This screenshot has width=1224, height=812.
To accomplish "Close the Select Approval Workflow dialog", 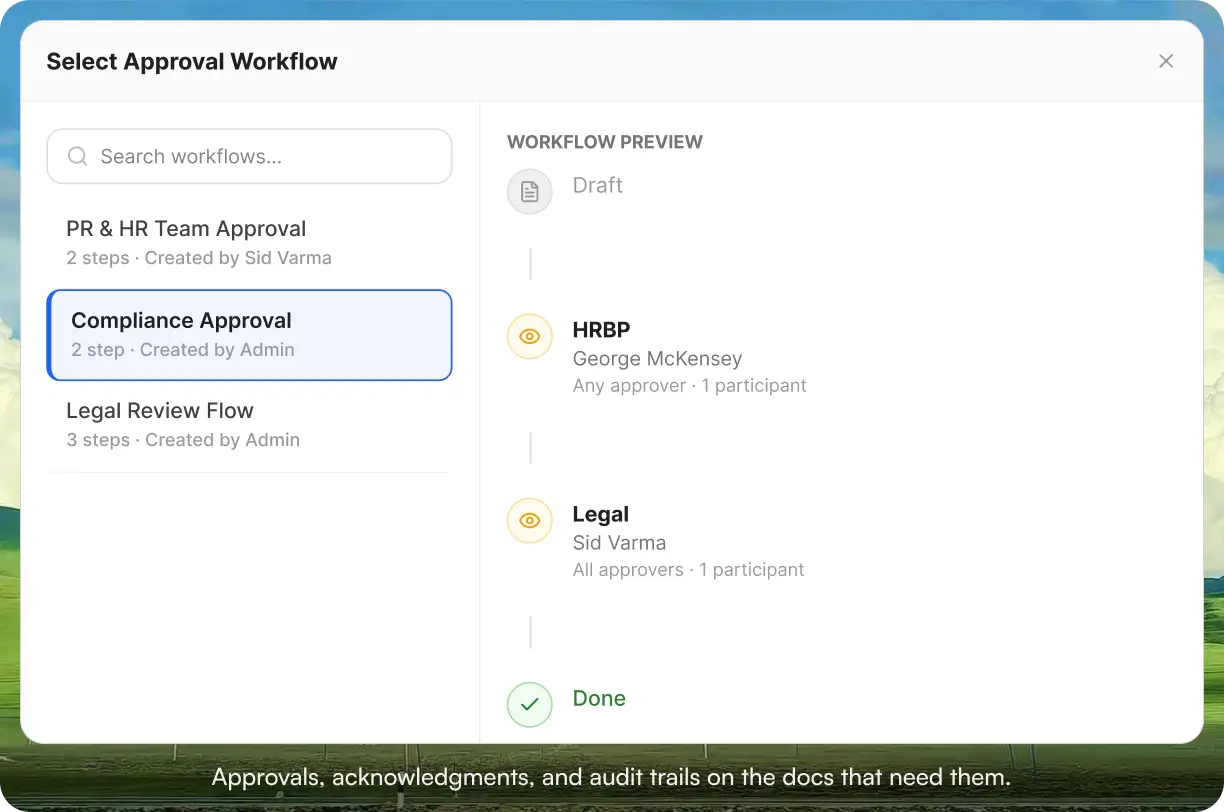I will click(x=1166, y=61).
